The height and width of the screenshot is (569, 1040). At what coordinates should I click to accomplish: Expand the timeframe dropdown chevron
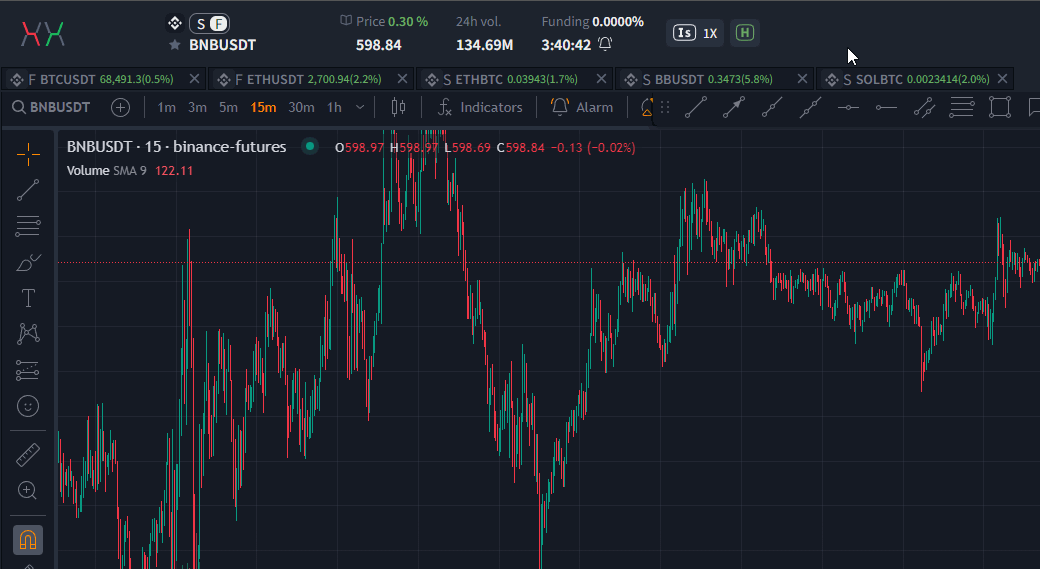click(360, 107)
